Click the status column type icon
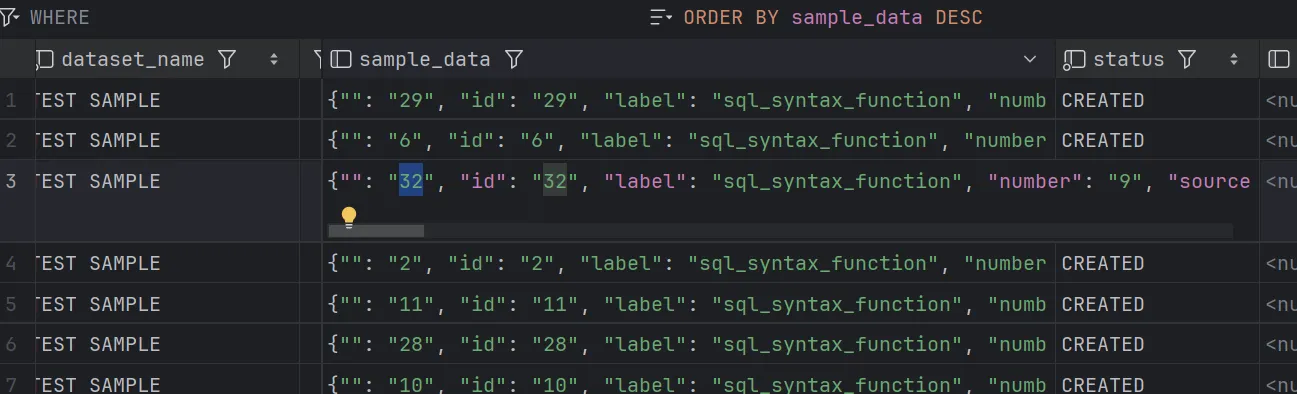The width and height of the screenshot is (1297, 394). point(1074,60)
